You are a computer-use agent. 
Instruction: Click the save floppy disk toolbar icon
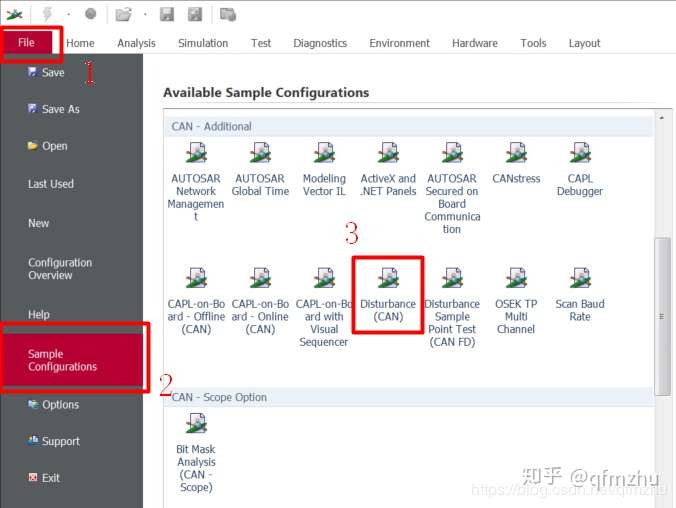tap(167, 14)
